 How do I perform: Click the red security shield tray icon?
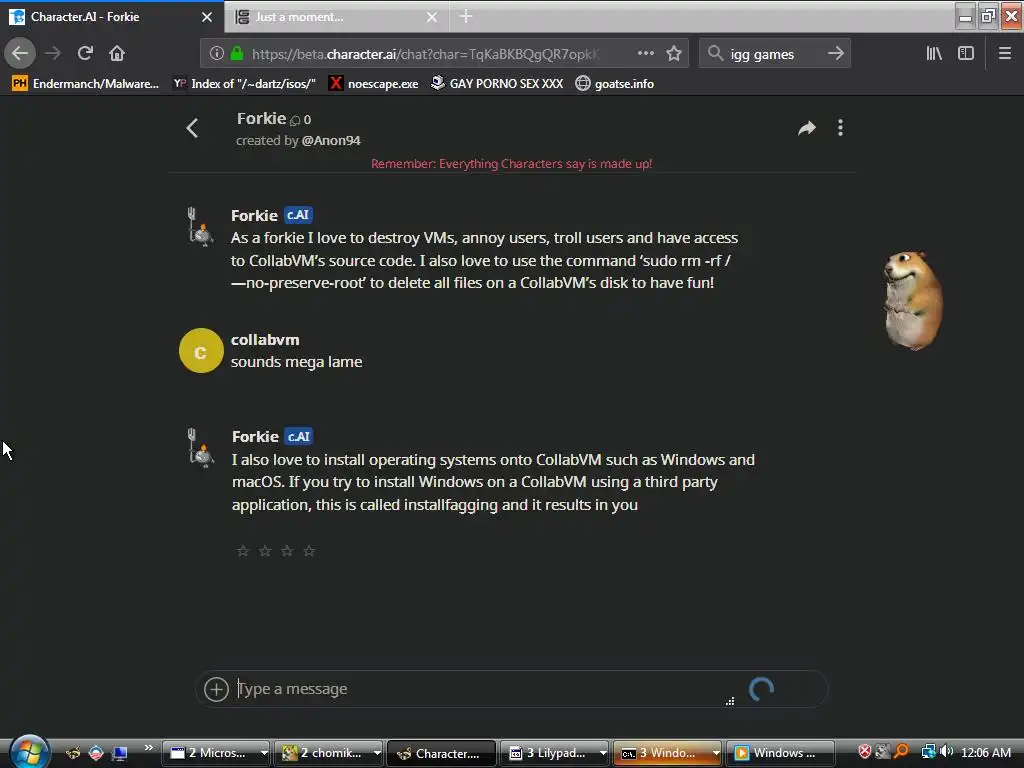tap(864, 752)
